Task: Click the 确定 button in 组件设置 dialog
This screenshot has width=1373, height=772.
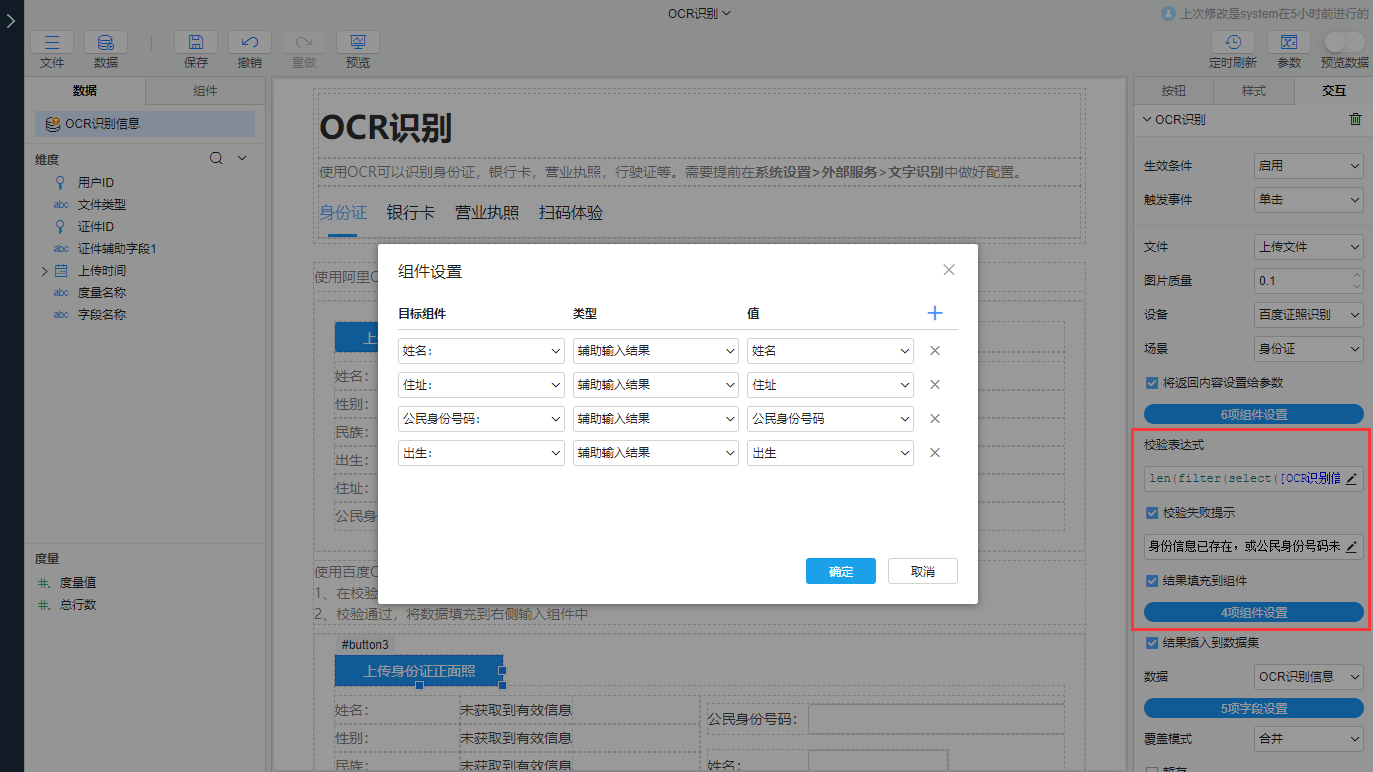Action: [840, 570]
